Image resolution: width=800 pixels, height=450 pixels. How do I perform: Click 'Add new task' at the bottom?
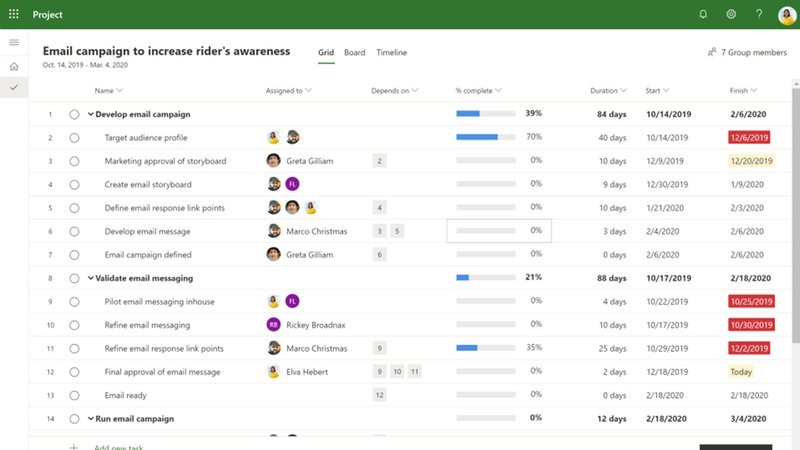[x=118, y=446]
